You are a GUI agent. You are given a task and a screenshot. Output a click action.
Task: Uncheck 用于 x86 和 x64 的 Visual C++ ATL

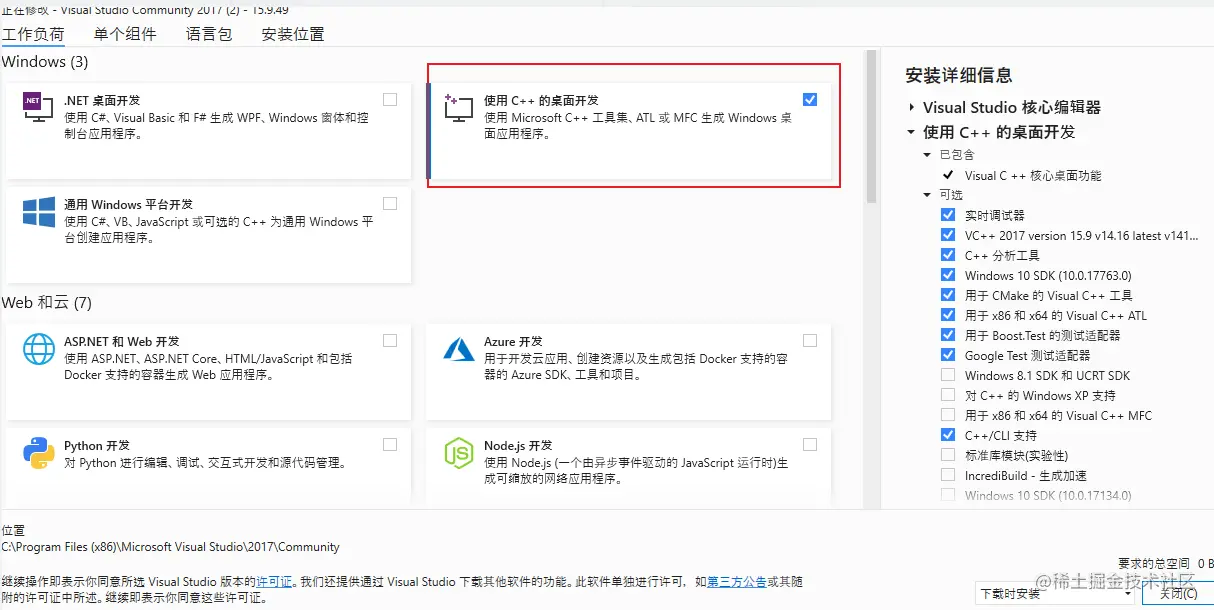tap(948, 315)
